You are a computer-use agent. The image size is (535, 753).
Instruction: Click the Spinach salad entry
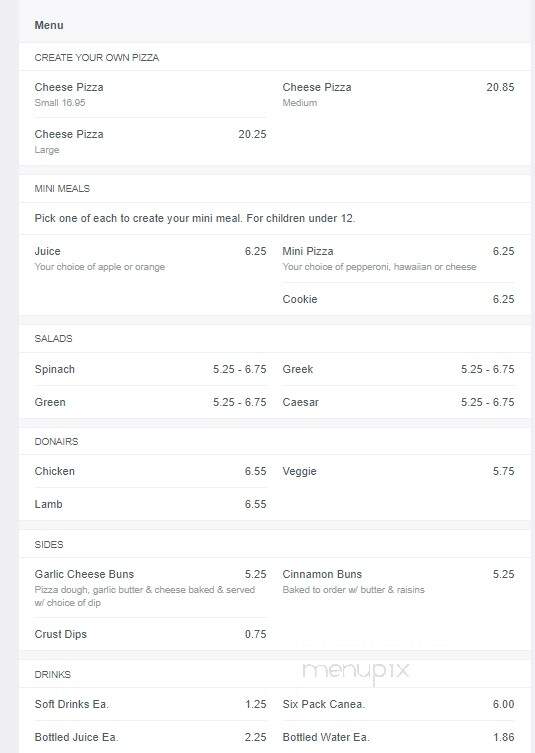point(150,369)
